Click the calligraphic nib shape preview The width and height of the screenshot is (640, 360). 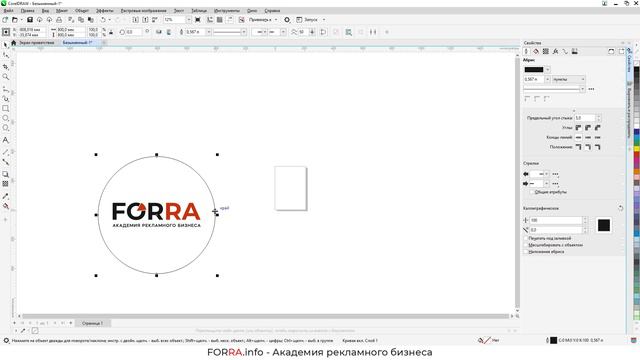(604, 225)
